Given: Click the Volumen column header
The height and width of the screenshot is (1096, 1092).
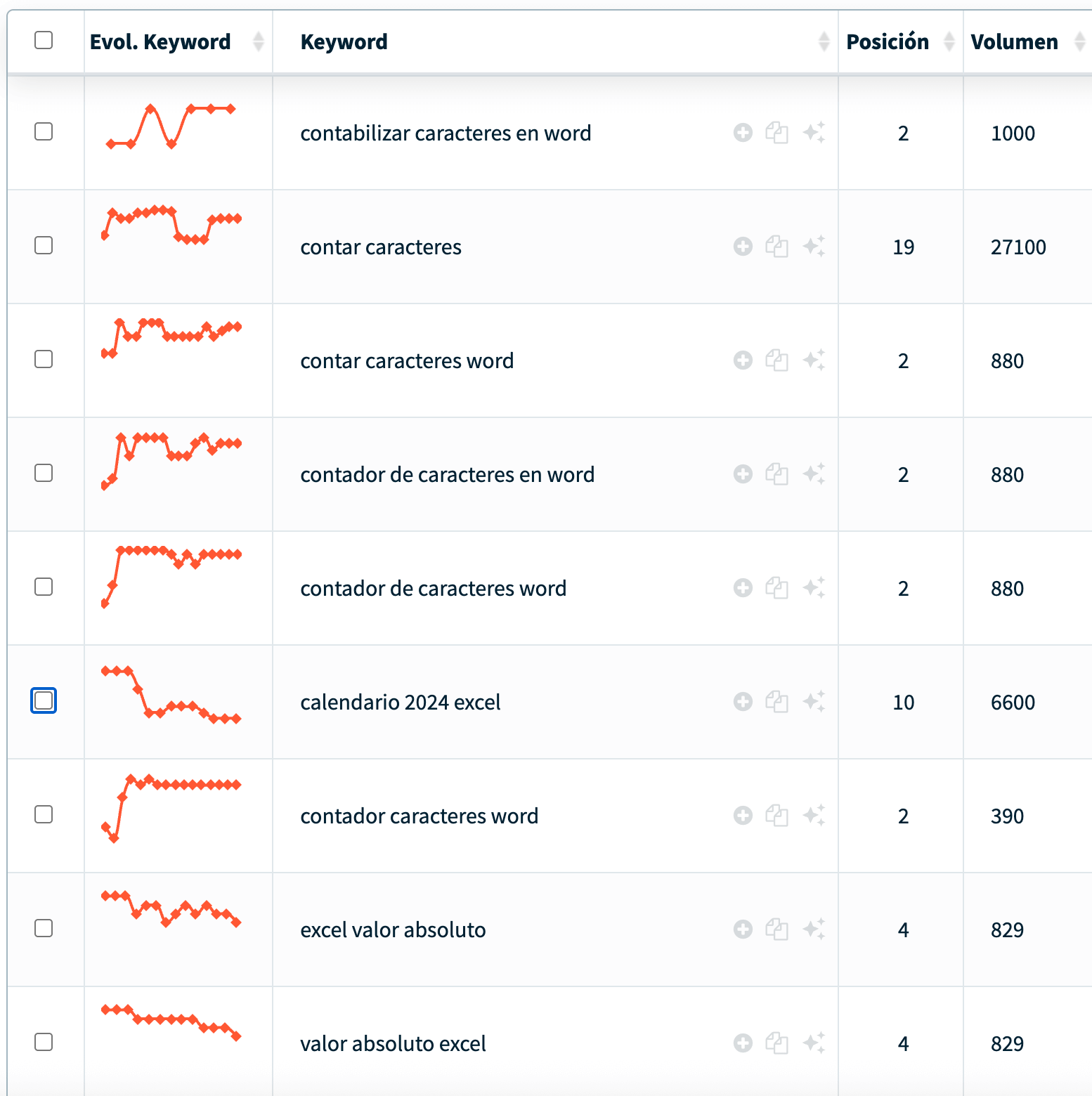Looking at the screenshot, I should 1014,42.
